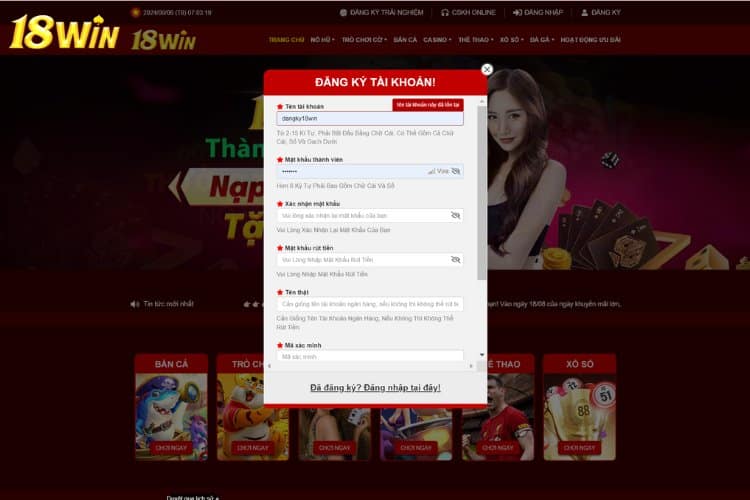This screenshot has height=500, width=750.
Task: Click the headset icon for CSKH Online
Action: point(445,12)
